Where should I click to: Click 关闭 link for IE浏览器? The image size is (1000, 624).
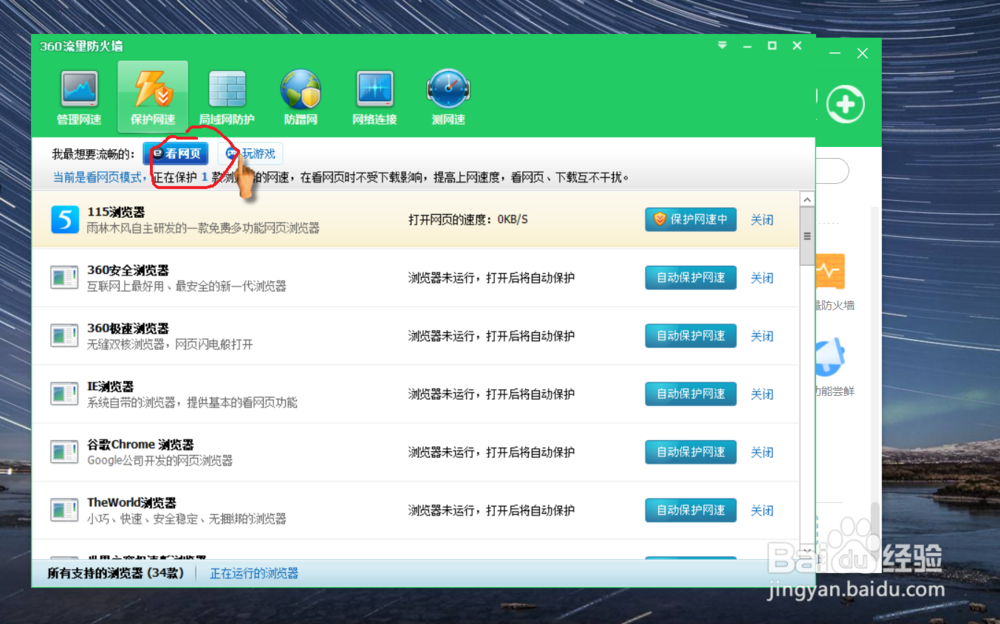(x=762, y=394)
